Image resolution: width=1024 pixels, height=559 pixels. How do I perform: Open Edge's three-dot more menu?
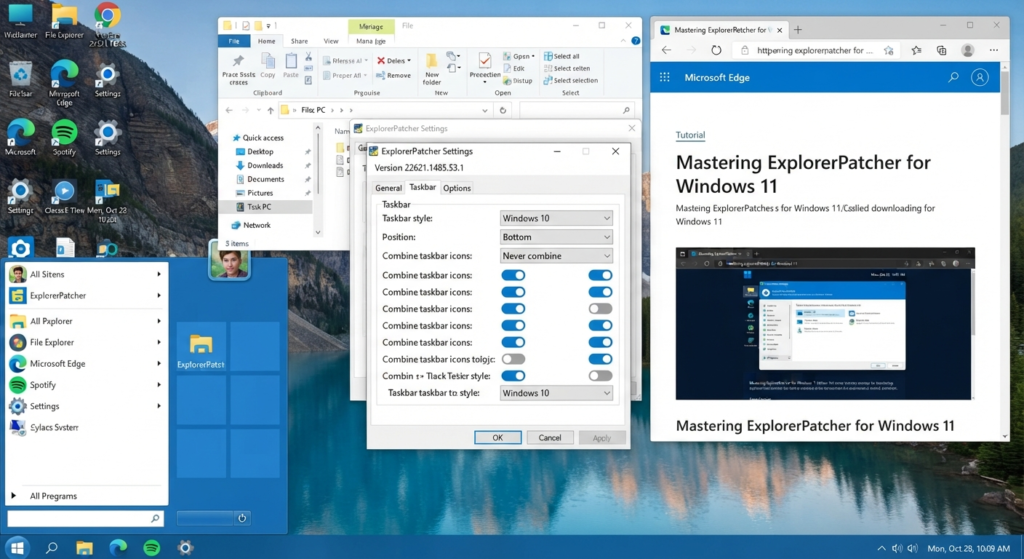(993, 50)
